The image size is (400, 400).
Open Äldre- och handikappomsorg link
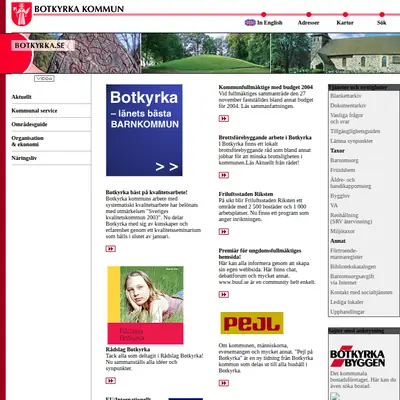(351, 183)
